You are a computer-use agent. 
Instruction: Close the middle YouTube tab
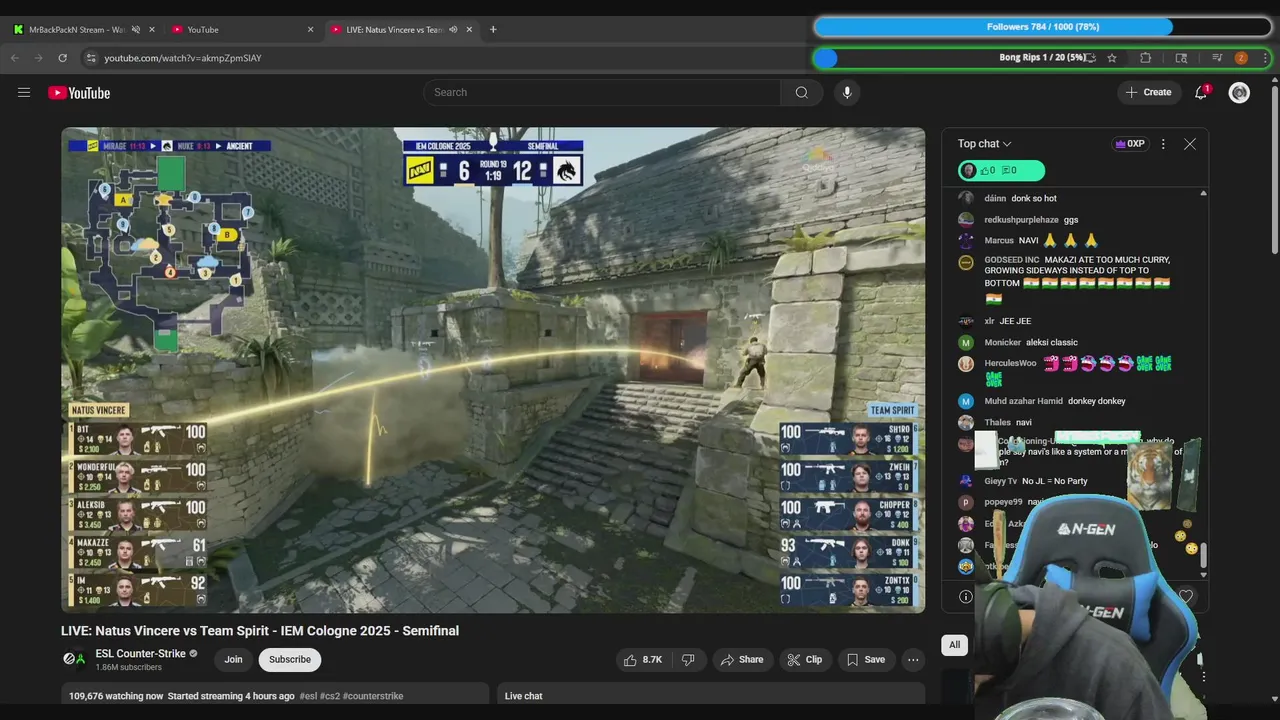310,30
